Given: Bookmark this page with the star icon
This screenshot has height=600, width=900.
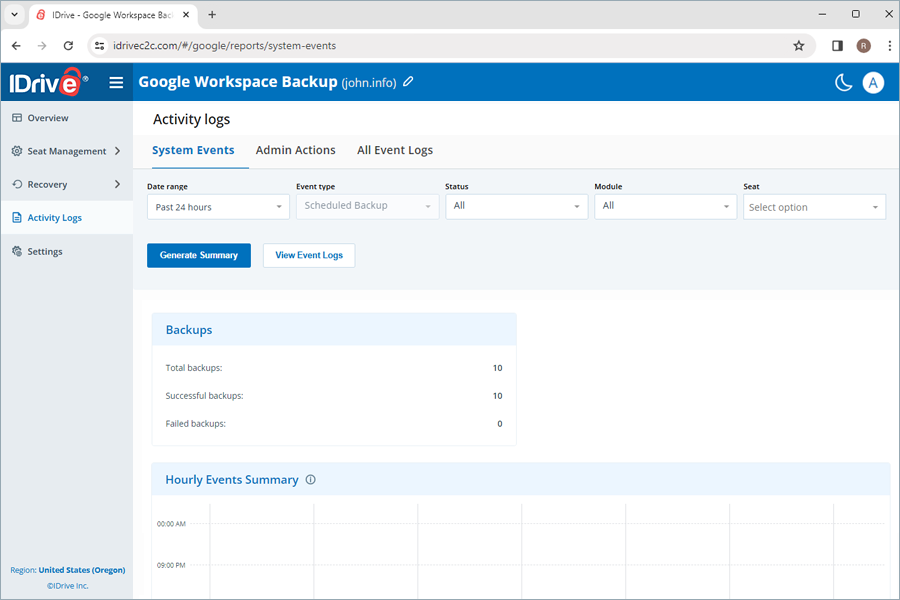Looking at the screenshot, I should (798, 45).
